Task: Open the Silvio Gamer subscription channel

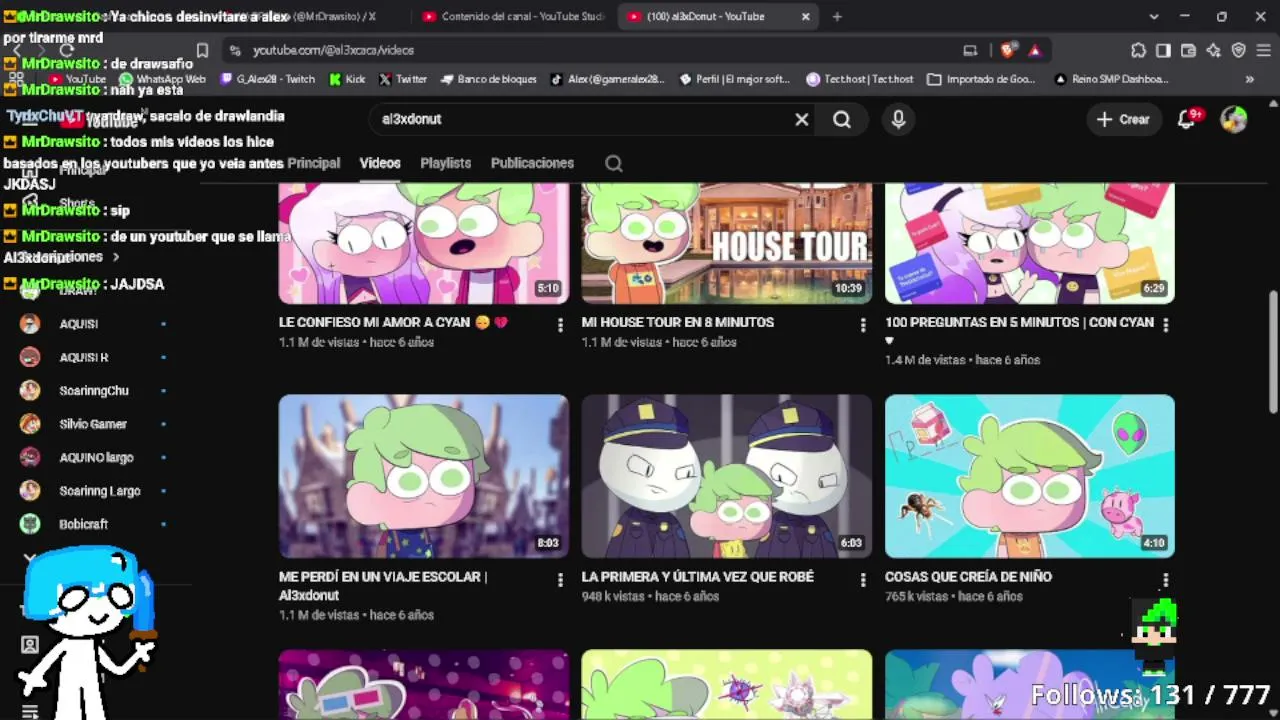Action: click(94, 424)
